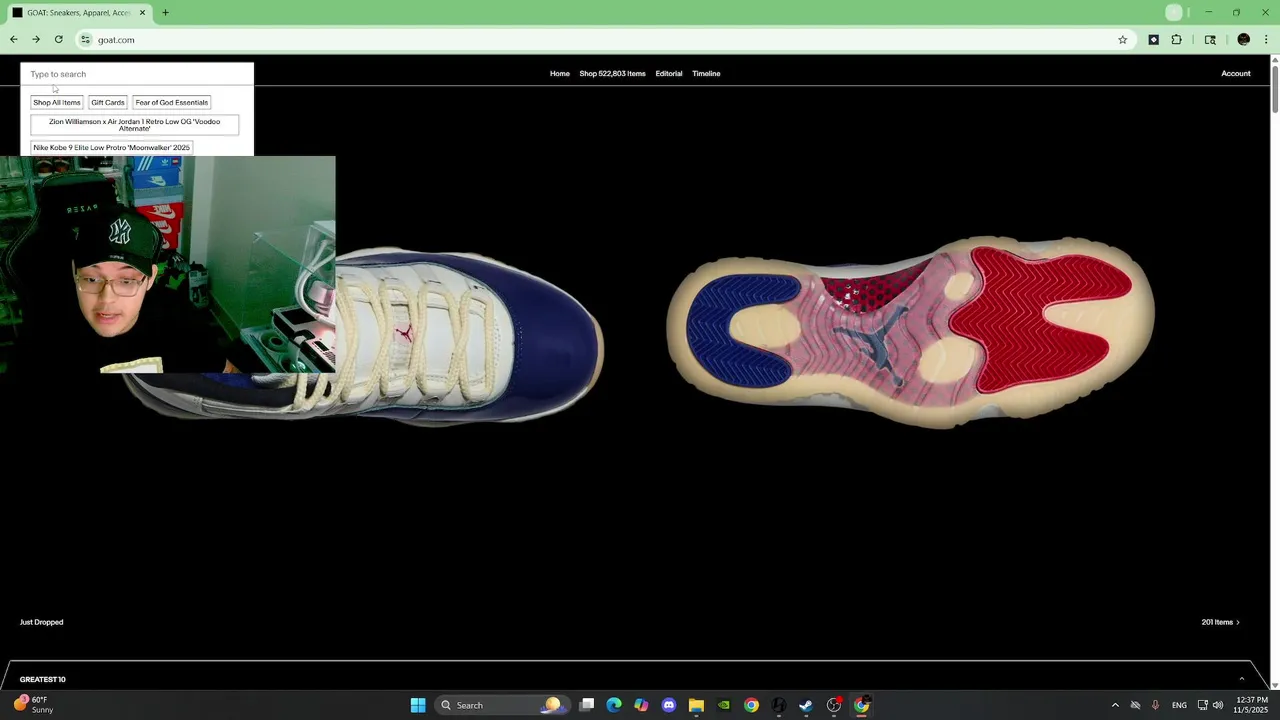Open the clock showing 12:37 PM

[1252, 705]
